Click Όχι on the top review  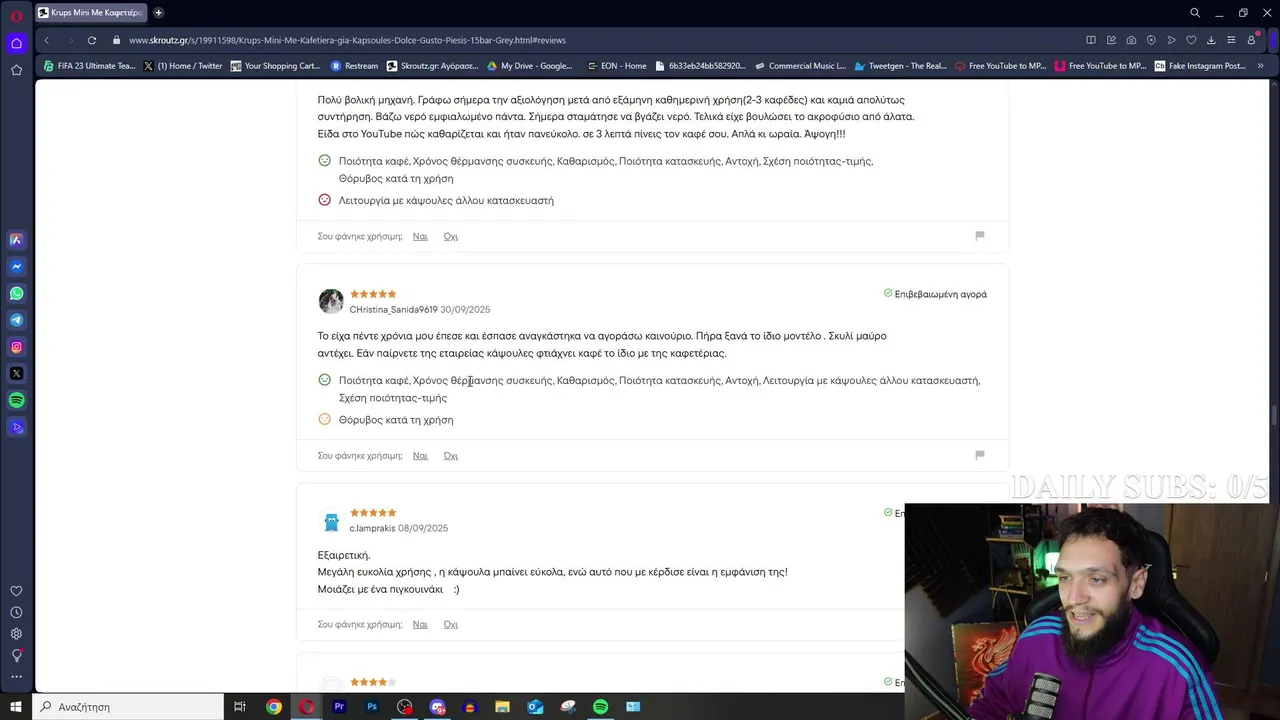point(451,237)
